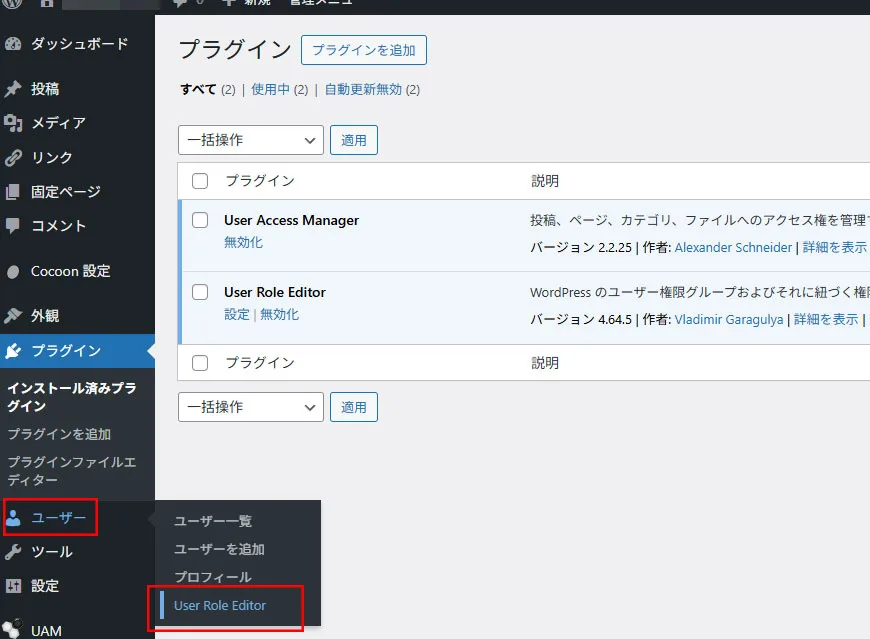Viewport: 870px width, 639px height.
Task: Click the プラグインを追加 button beside the heading
Action: [x=364, y=49]
